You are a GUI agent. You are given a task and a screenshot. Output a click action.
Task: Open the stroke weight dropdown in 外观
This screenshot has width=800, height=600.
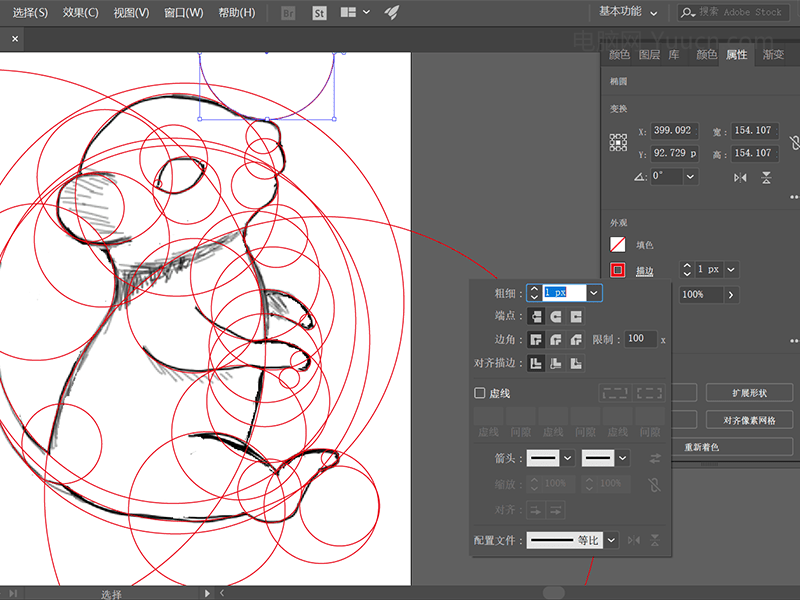731,269
